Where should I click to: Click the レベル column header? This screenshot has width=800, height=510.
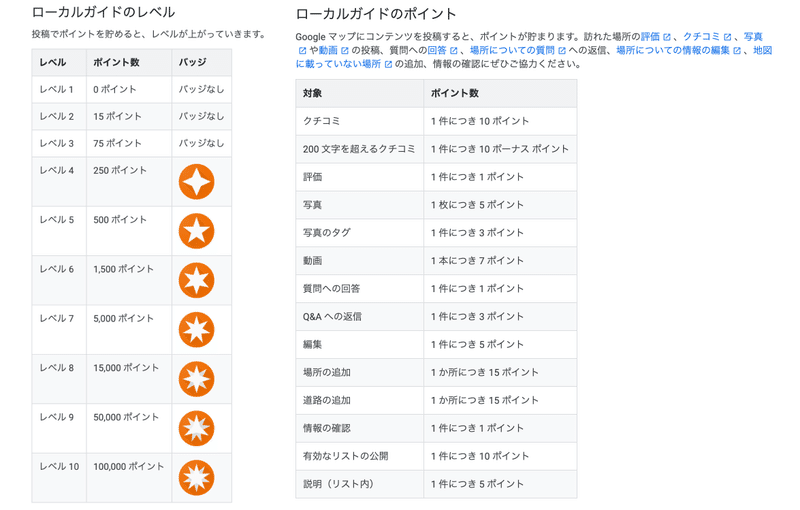tap(59, 62)
